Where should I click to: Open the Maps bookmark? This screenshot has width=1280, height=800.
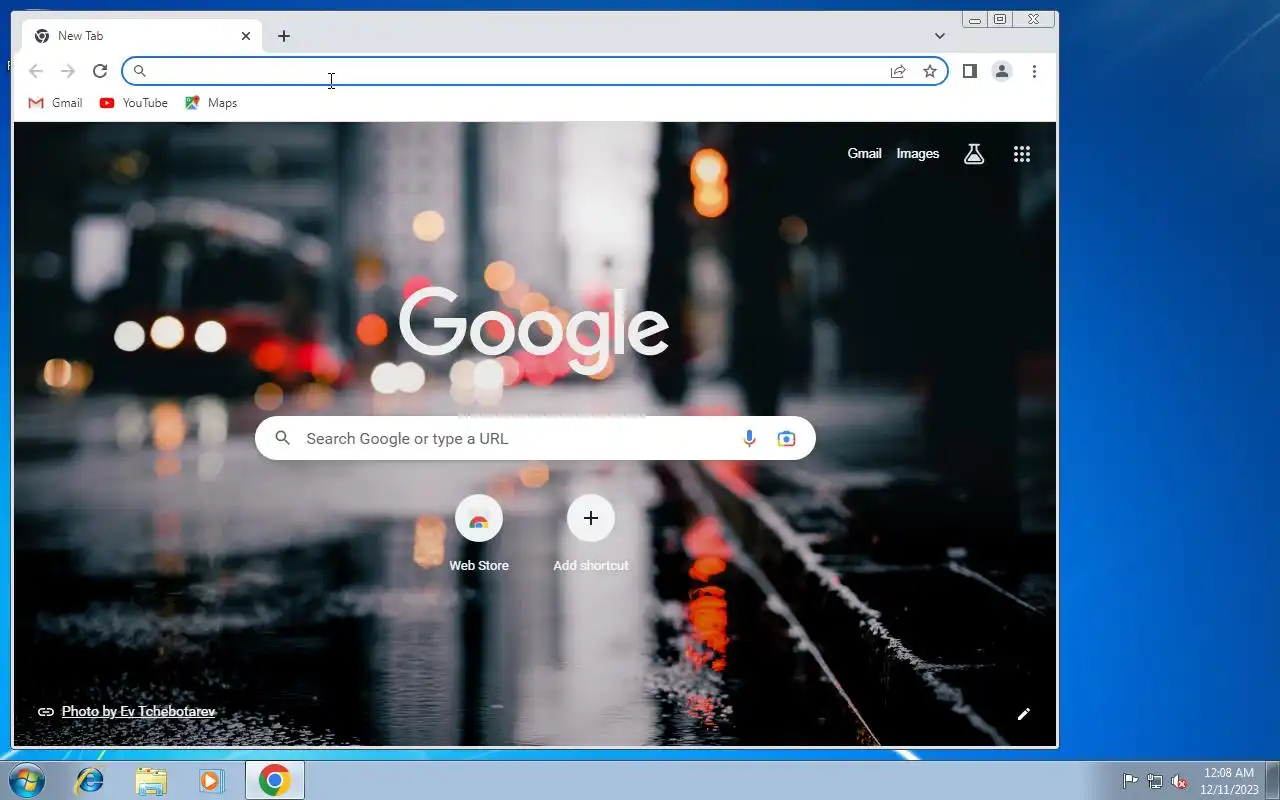click(x=211, y=103)
